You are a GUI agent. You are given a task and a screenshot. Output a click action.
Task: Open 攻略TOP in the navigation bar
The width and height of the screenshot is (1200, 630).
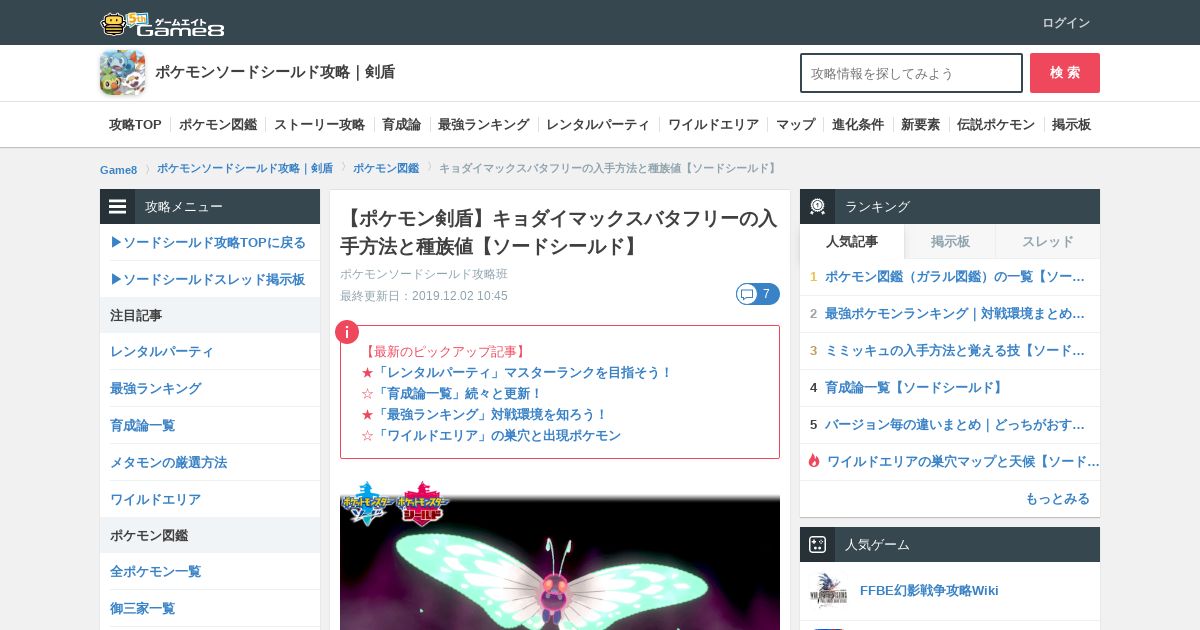point(135,125)
